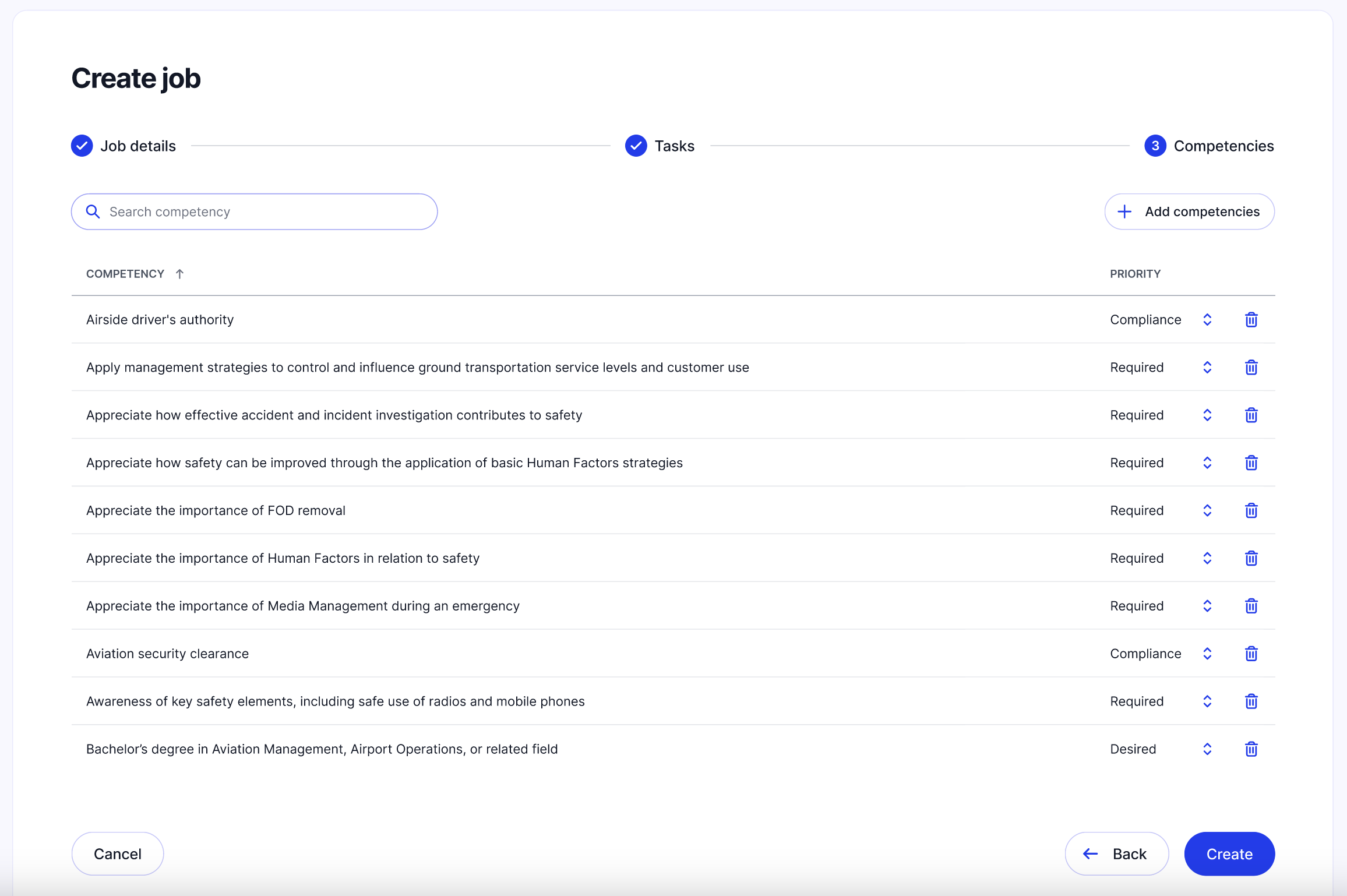Delete the Aviation security clearance row
Viewport: 1347px width, 896px height.
coord(1251,654)
